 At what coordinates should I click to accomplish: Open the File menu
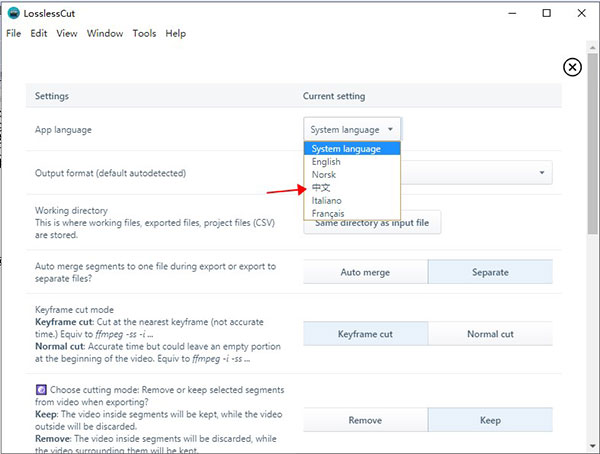pyautogui.click(x=13, y=33)
